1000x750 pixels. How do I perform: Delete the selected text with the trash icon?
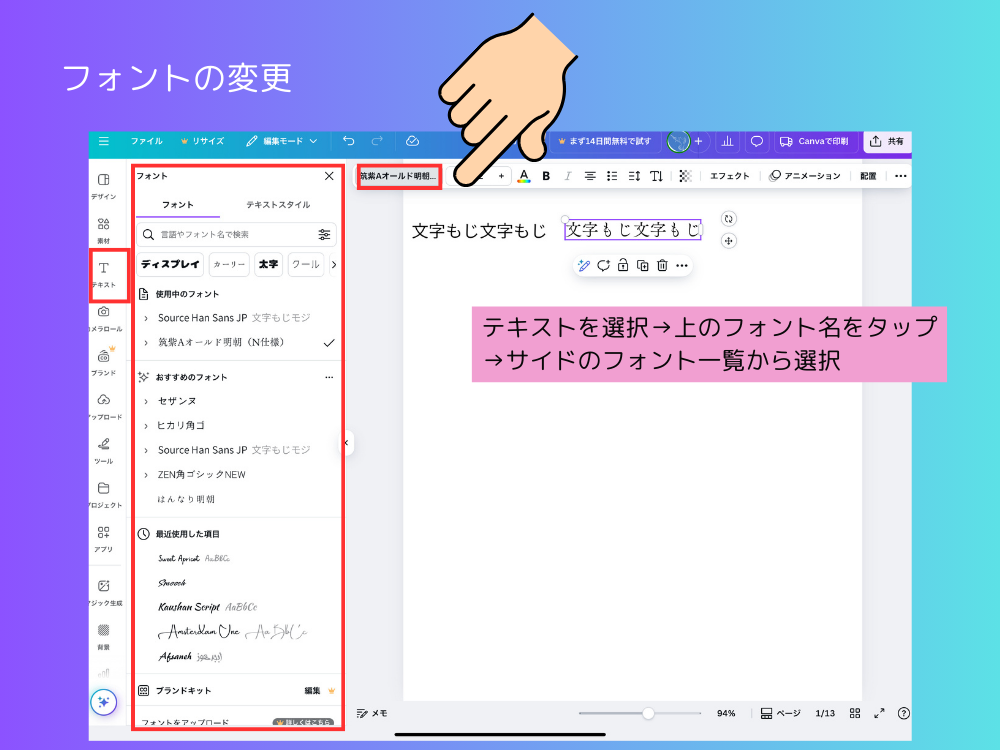(x=662, y=265)
